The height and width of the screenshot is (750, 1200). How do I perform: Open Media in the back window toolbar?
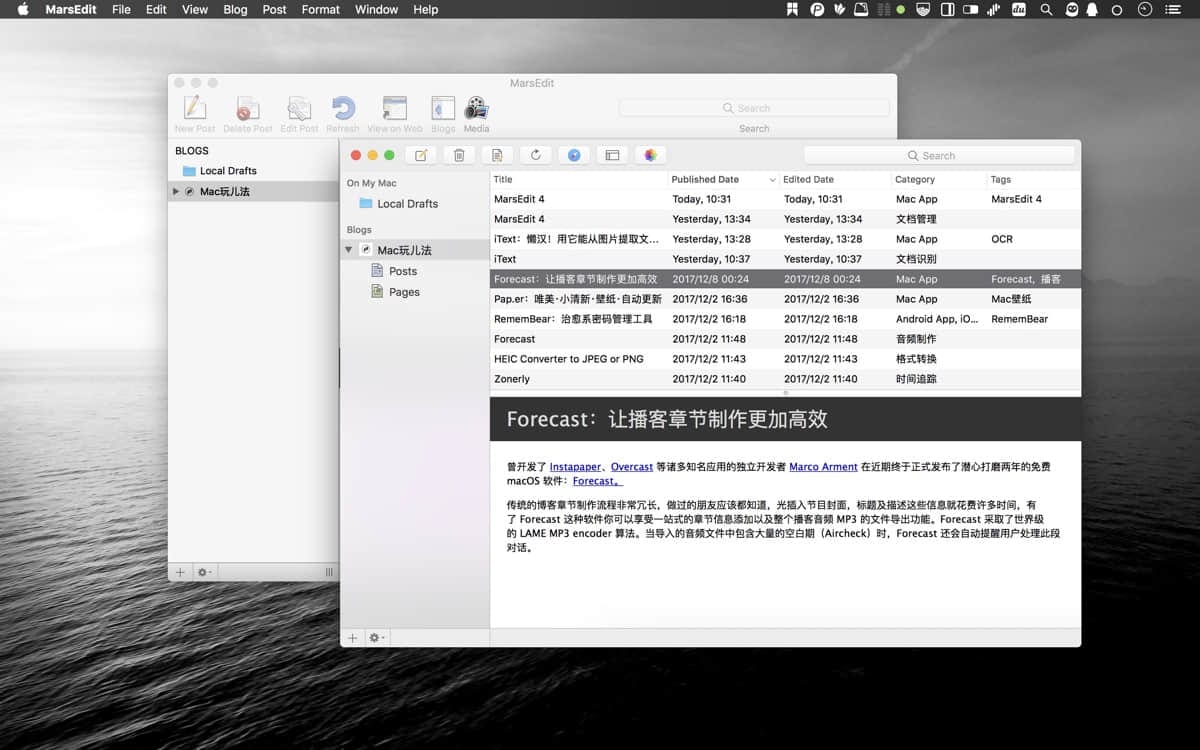pos(476,114)
